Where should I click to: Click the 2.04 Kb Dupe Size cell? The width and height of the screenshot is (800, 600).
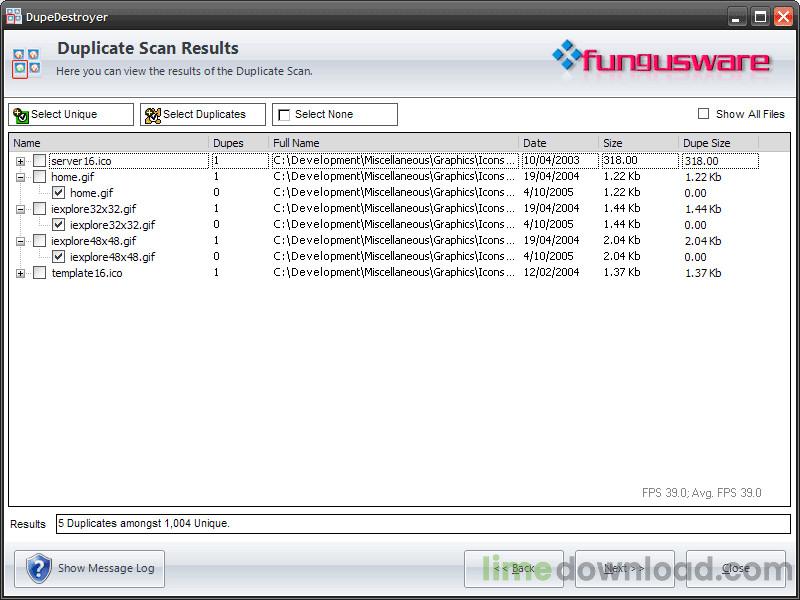(703, 241)
